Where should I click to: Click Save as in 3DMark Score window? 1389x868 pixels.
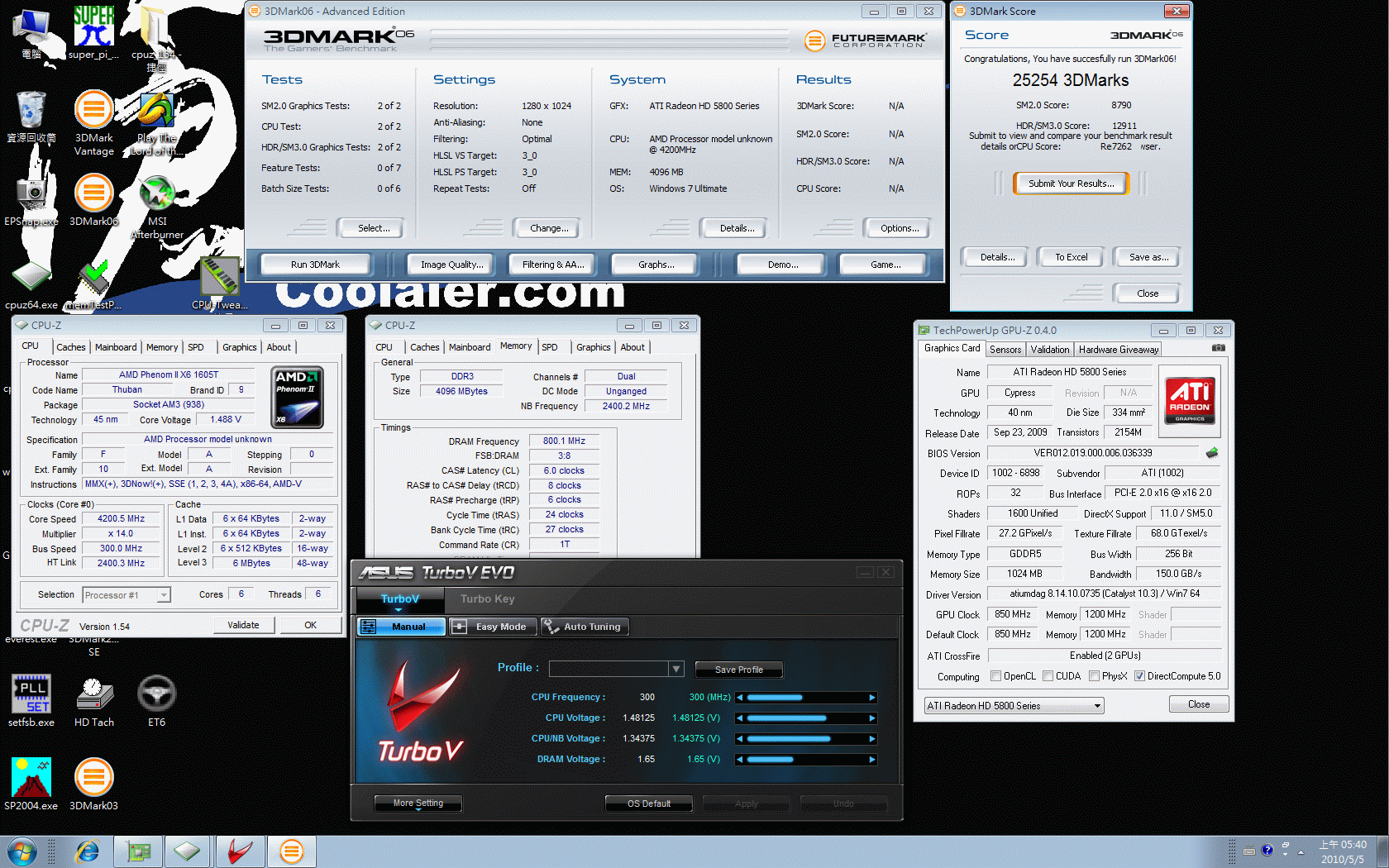(1148, 257)
